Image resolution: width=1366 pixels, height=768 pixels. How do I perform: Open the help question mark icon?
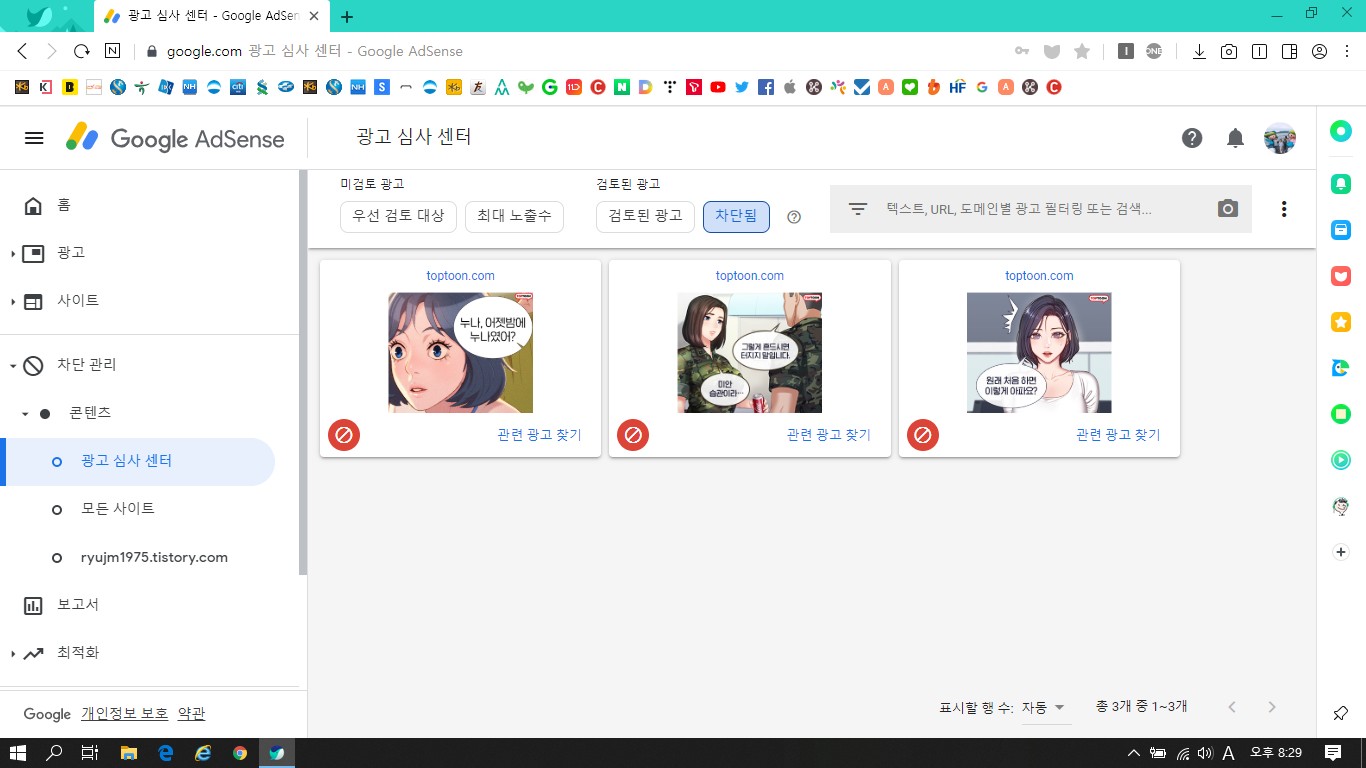pyautogui.click(x=1192, y=138)
